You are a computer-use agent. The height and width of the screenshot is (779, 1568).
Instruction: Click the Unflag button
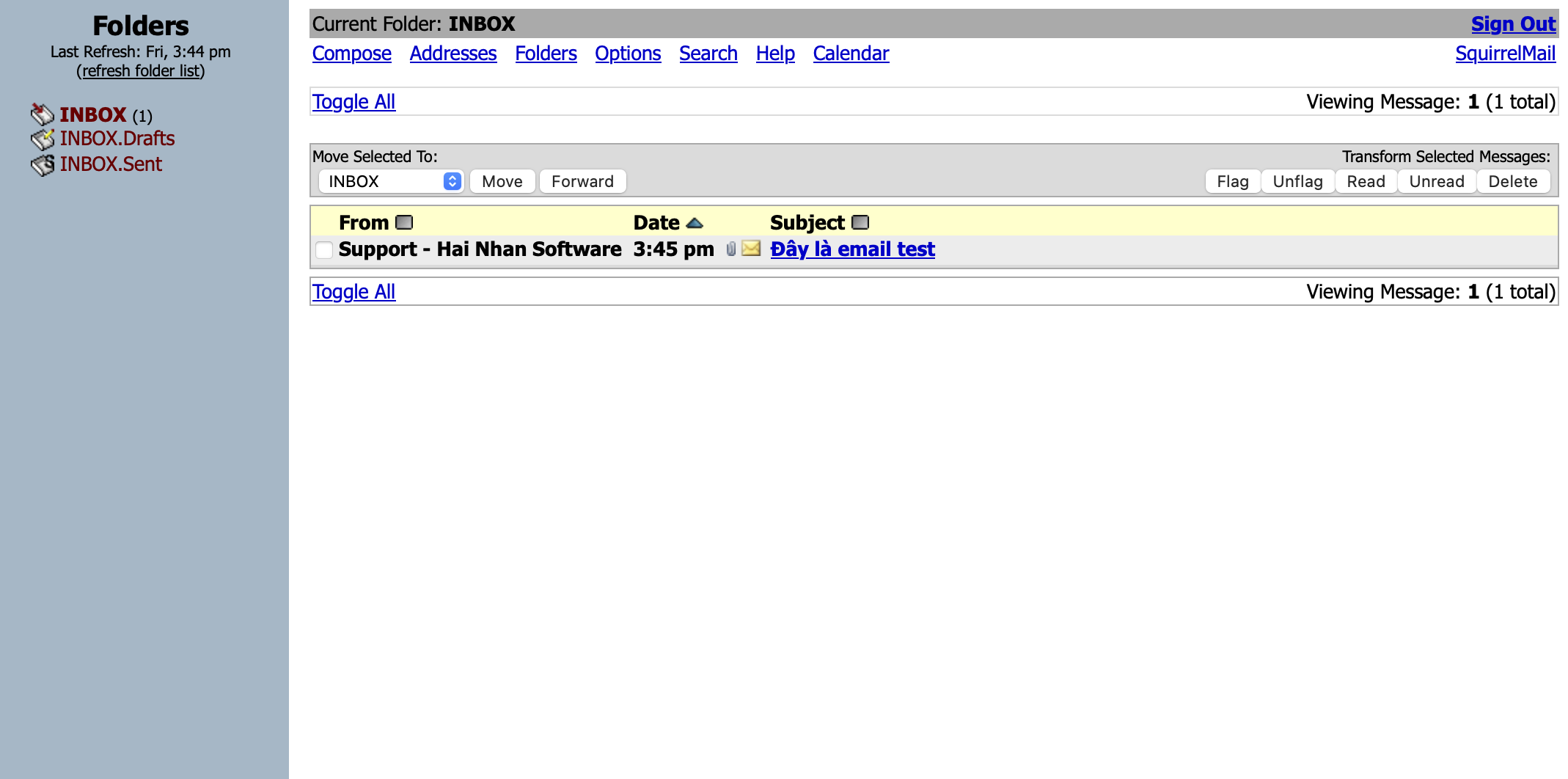click(1297, 181)
